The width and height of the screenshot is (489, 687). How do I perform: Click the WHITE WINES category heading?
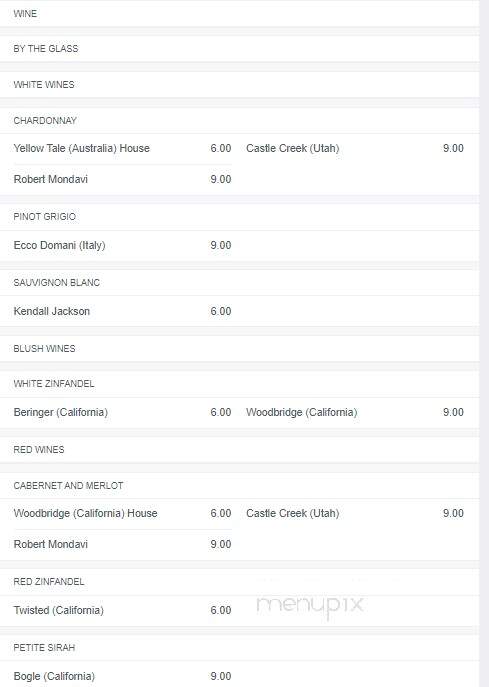tap(44, 85)
